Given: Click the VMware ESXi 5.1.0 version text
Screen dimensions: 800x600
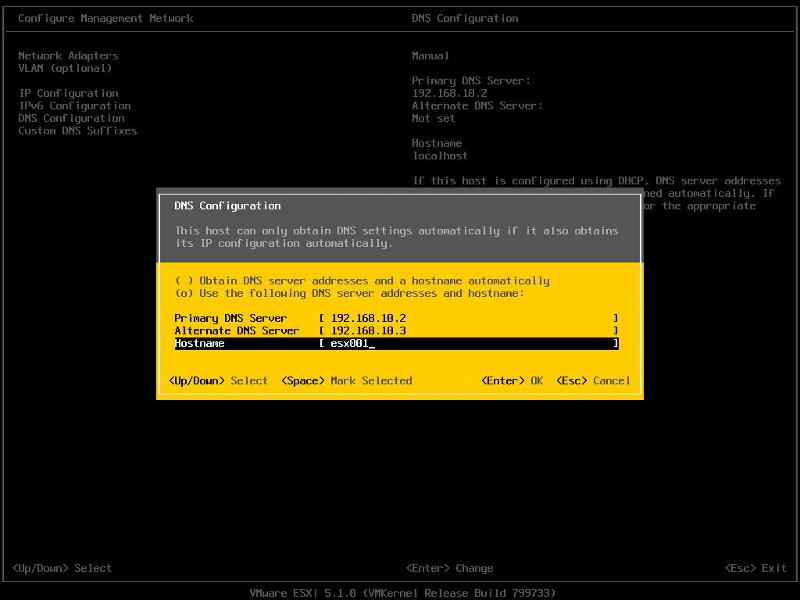Looking at the screenshot, I should (x=403, y=593).
